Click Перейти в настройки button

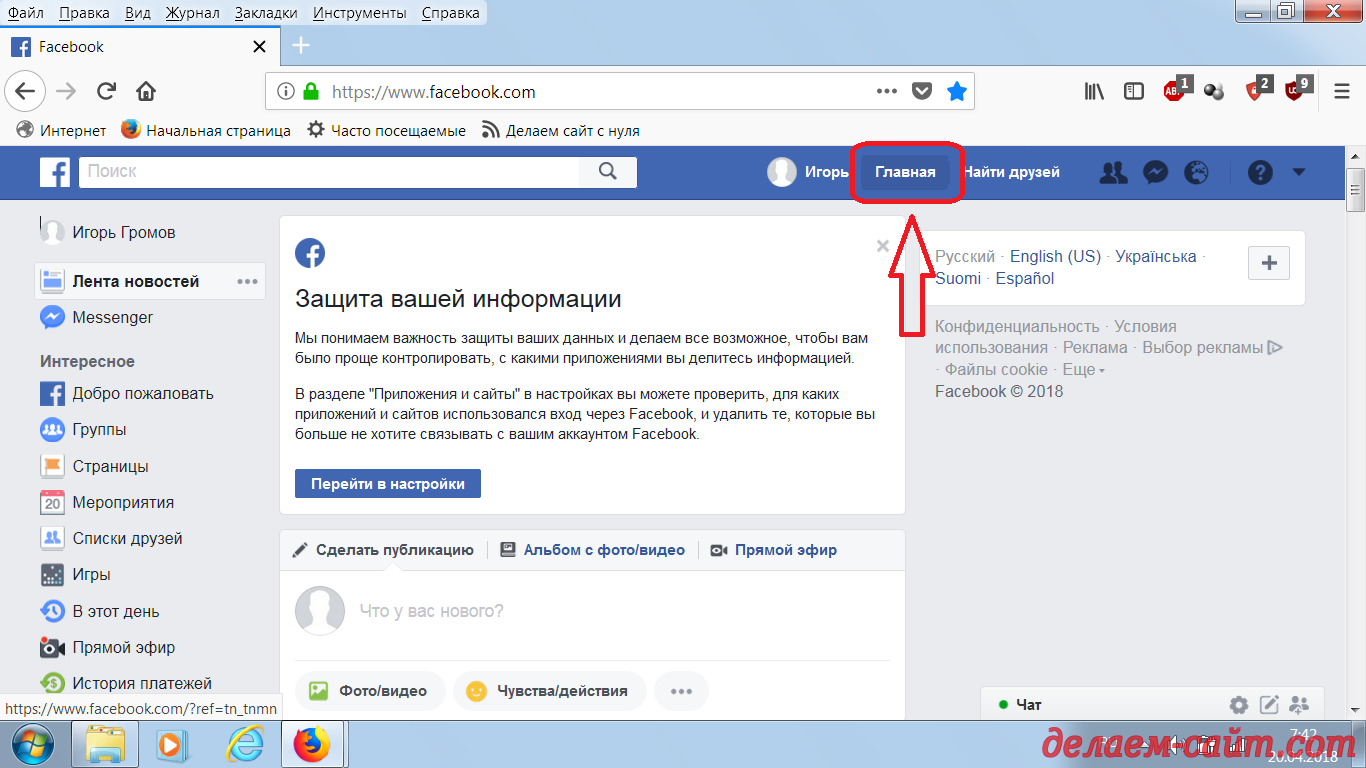(388, 483)
